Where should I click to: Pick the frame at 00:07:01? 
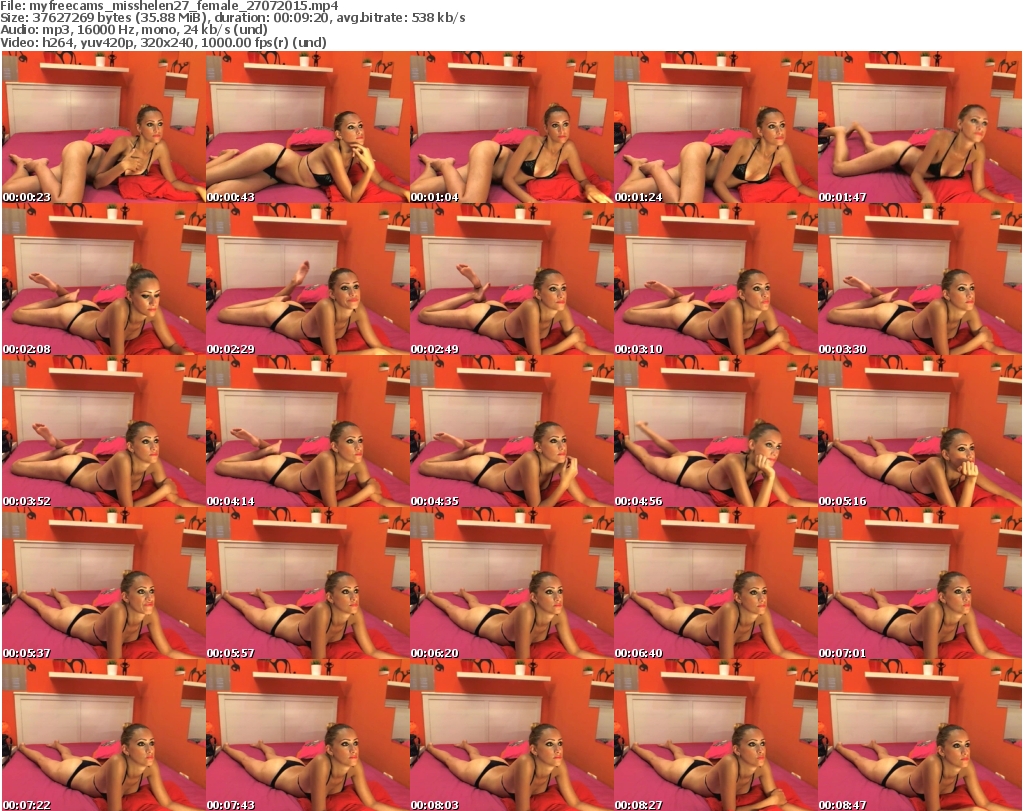[x=920, y=583]
